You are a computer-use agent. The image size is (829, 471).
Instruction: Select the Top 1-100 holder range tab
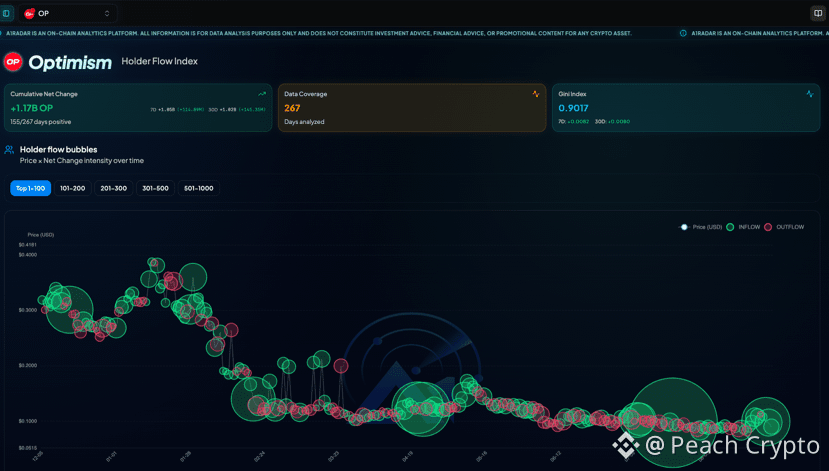point(31,188)
